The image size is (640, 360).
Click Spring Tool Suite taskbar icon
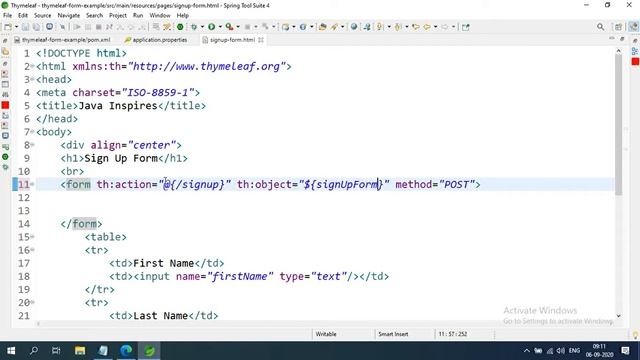[x=149, y=351]
